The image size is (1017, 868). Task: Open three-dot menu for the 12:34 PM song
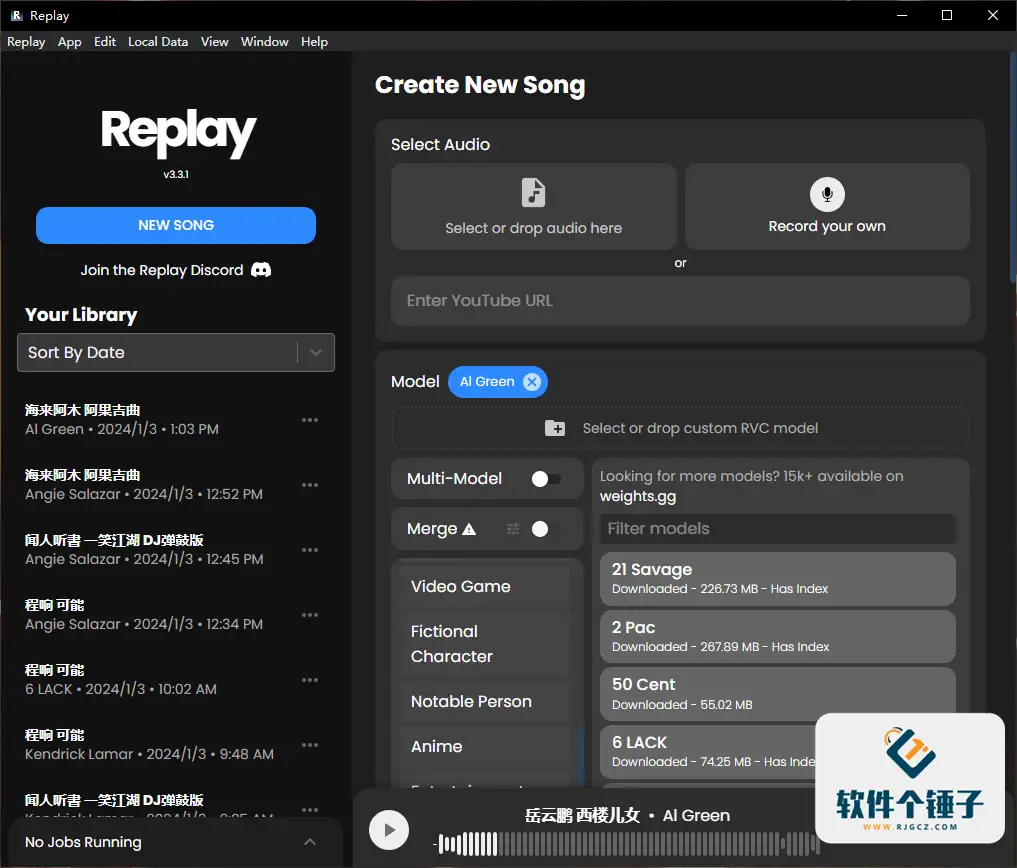(x=310, y=614)
